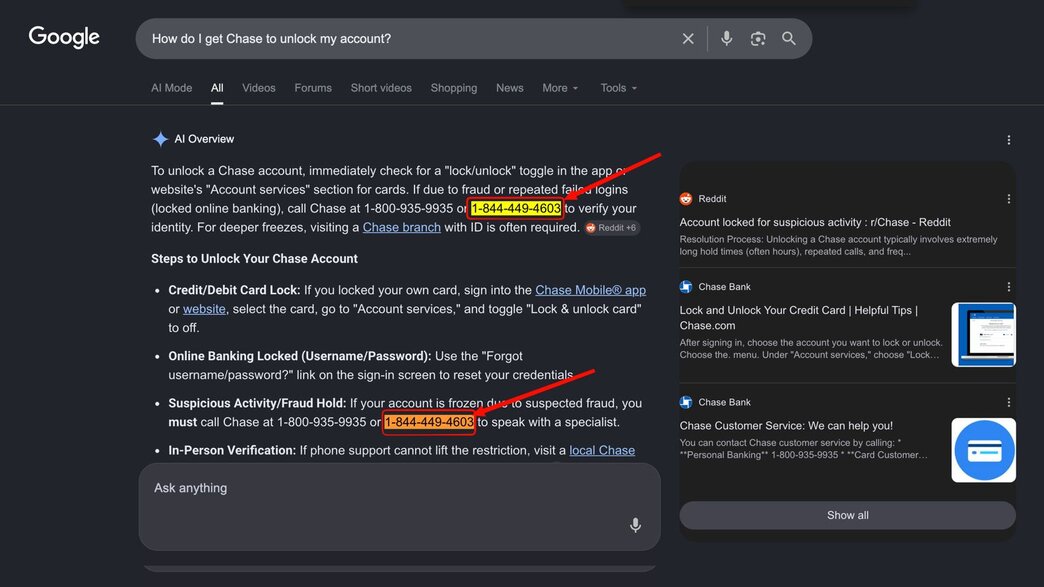This screenshot has width=1044, height=587.
Task: Click the highlighted 1-844-449-4603 number in first paragraph
Action: click(515, 208)
